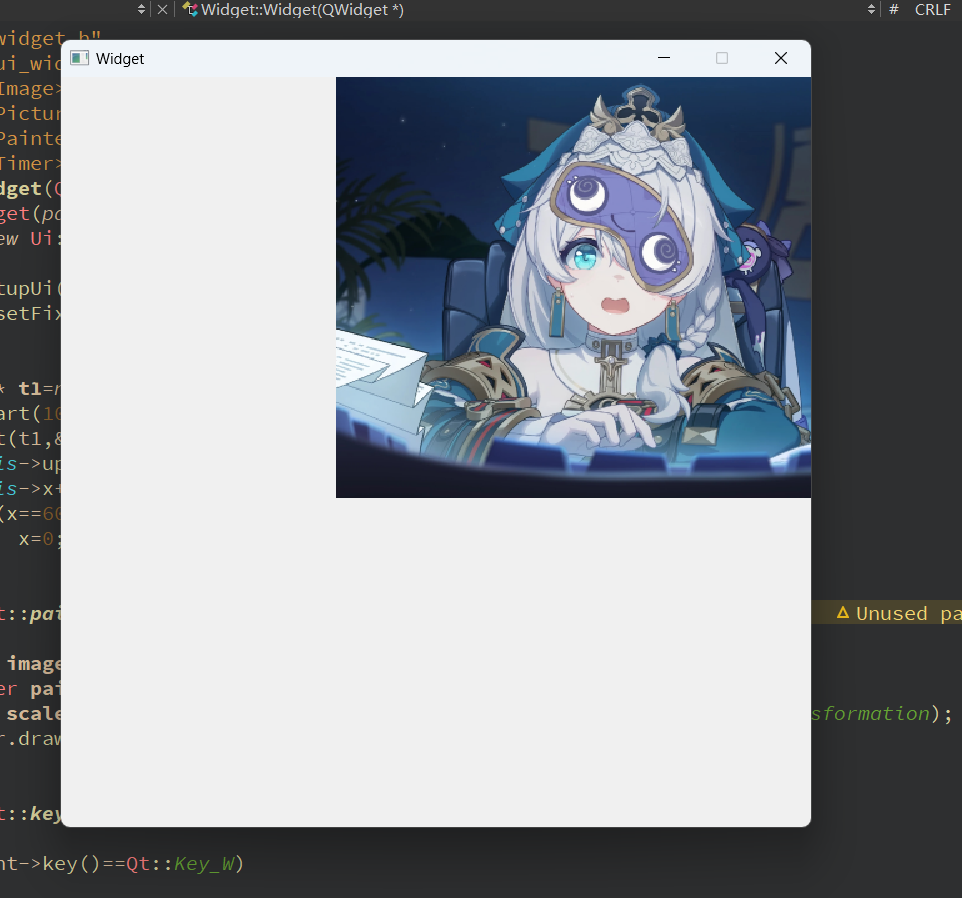Click the 'sformation);' code text
The height and width of the screenshot is (898, 962).
tap(882, 713)
